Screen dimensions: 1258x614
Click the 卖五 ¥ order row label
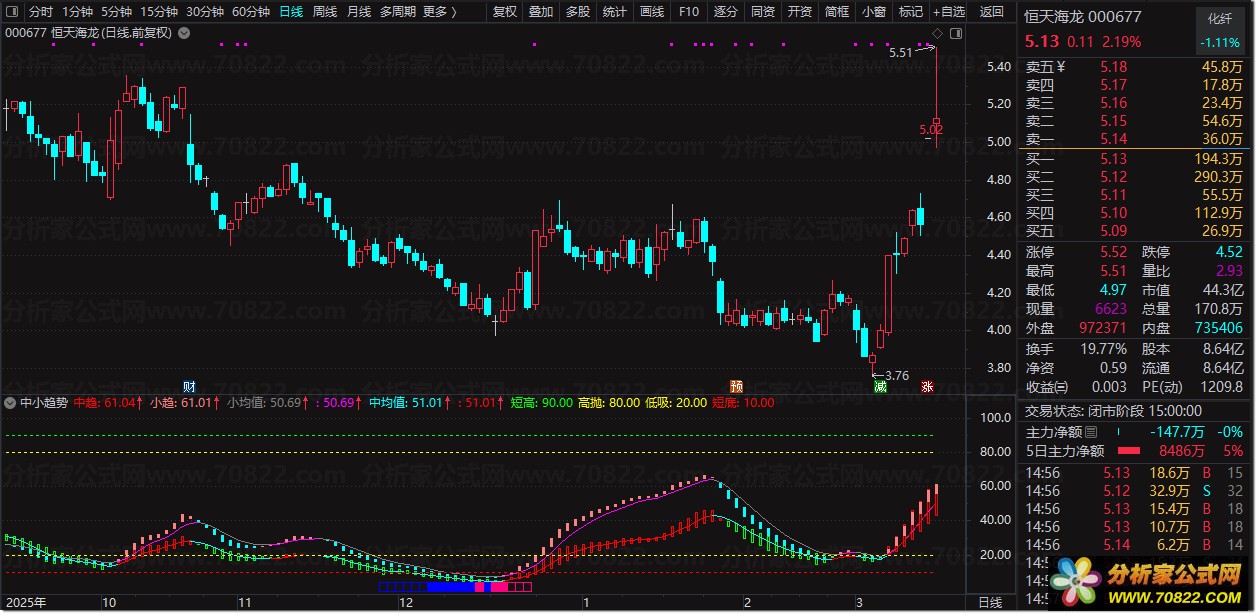coord(1046,67)
